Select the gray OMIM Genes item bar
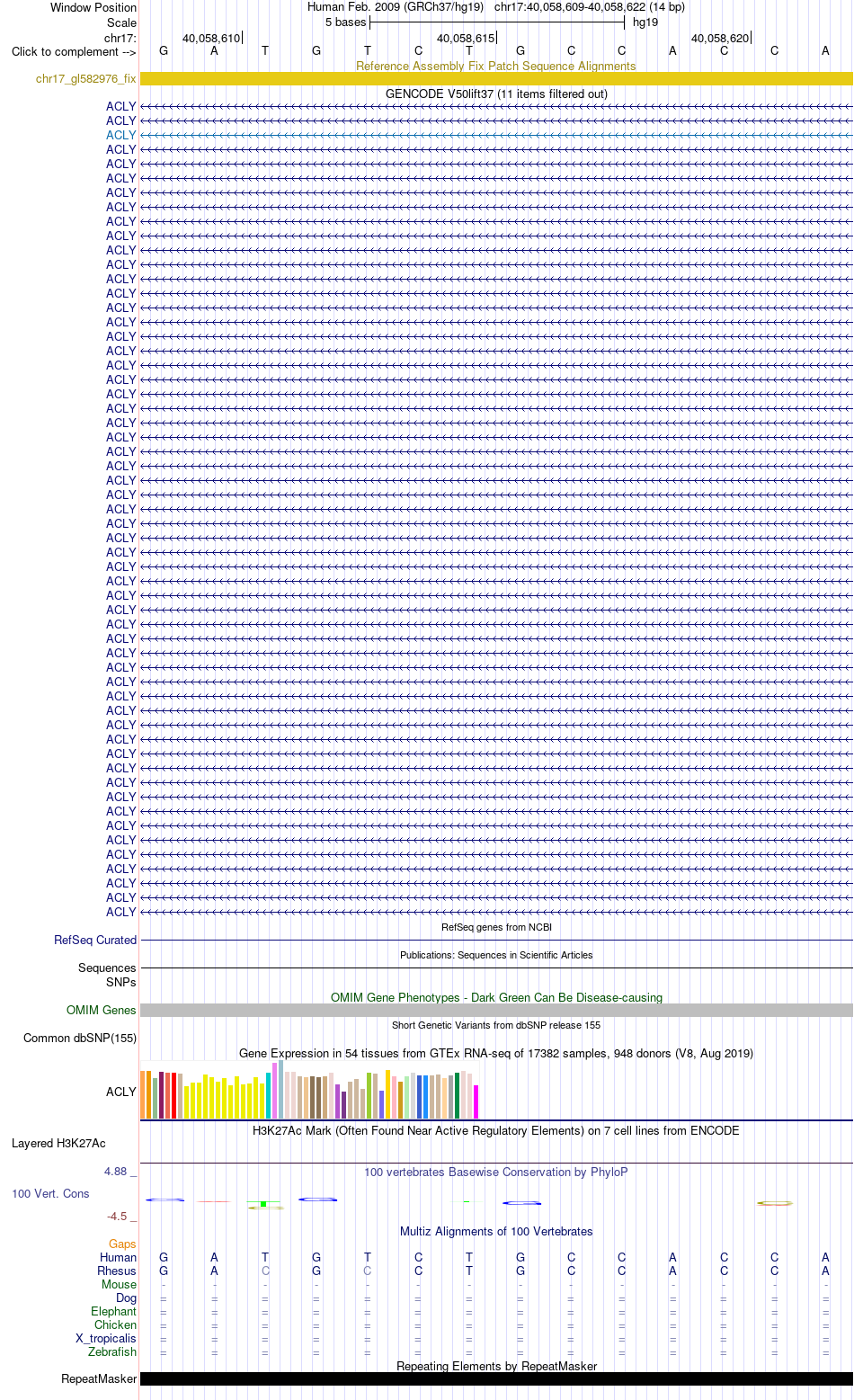 (496, 1010)
